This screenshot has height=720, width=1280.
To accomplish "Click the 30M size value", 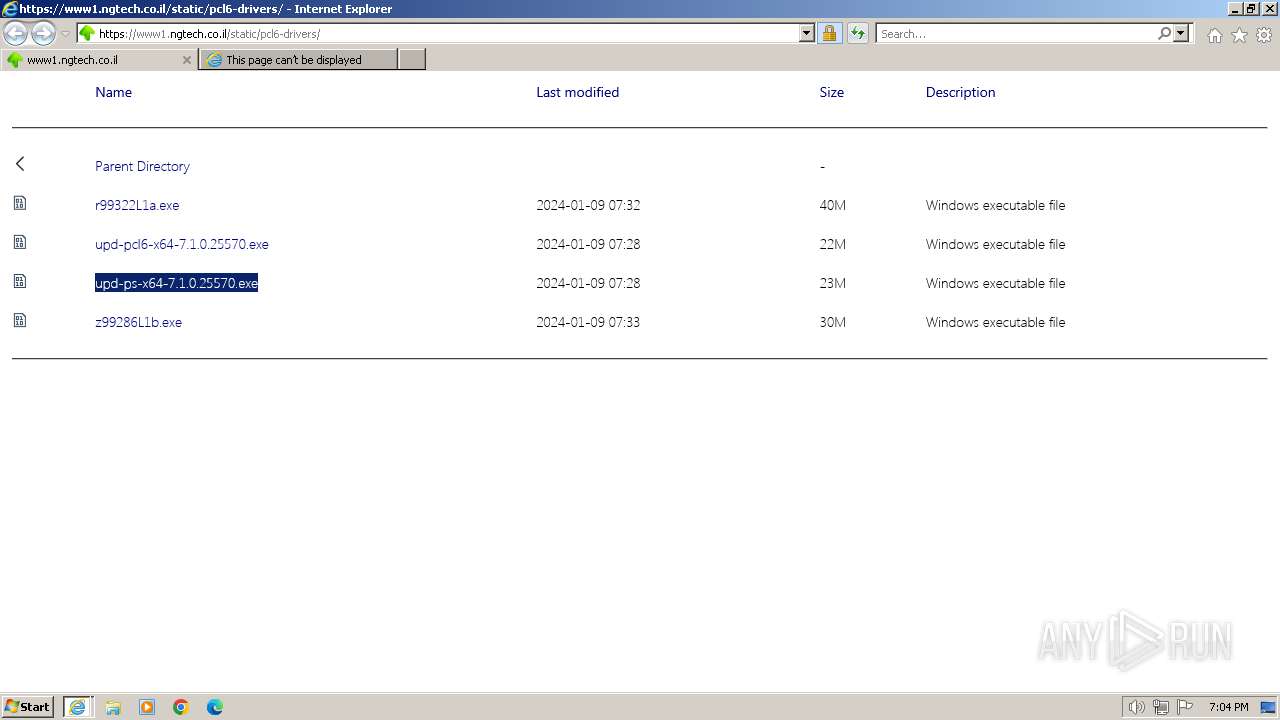I will (832, 322).
